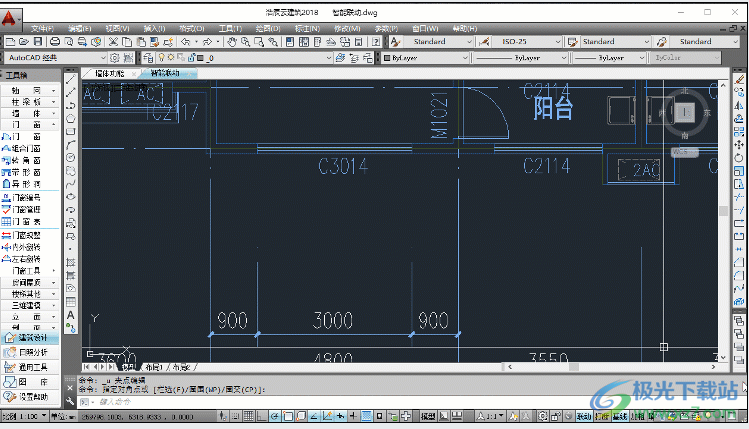Screen dimensions: 749x429
Task: Toggle polar tracking in status bar
Action: [275, 416]
